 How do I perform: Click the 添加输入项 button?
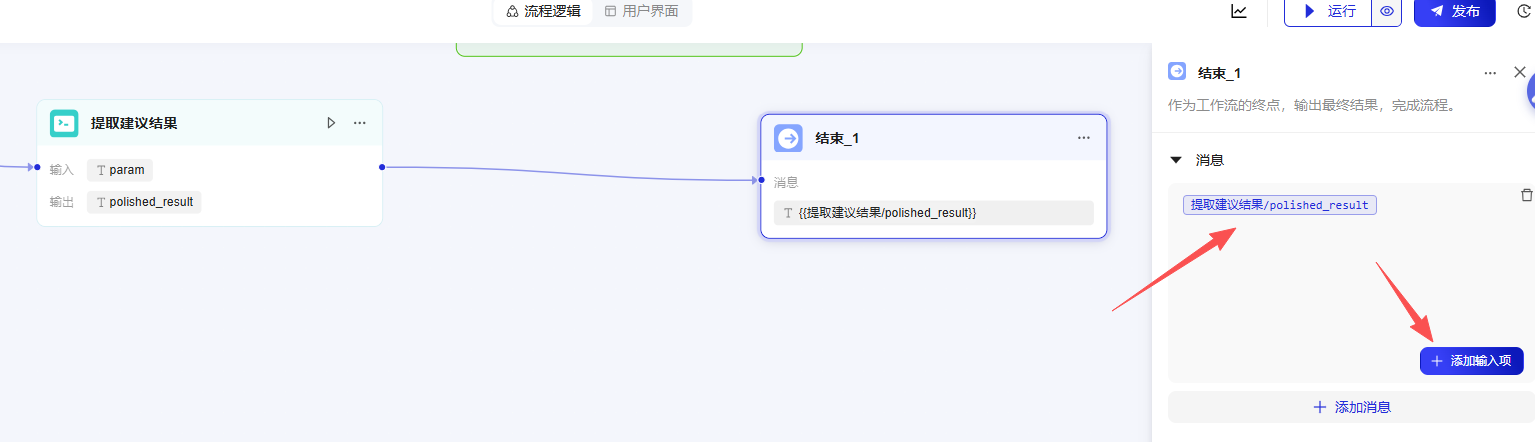1471,361
